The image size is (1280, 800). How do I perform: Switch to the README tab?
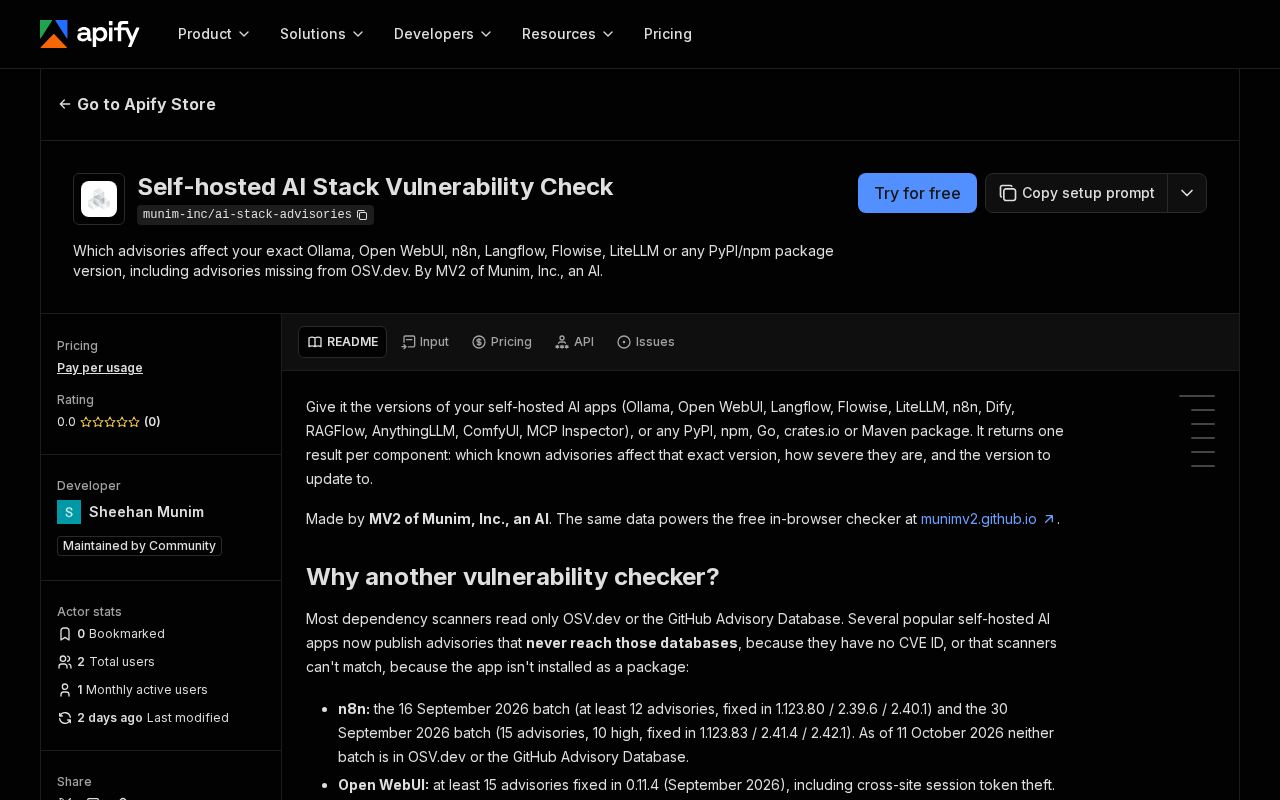tap(342, 342)
